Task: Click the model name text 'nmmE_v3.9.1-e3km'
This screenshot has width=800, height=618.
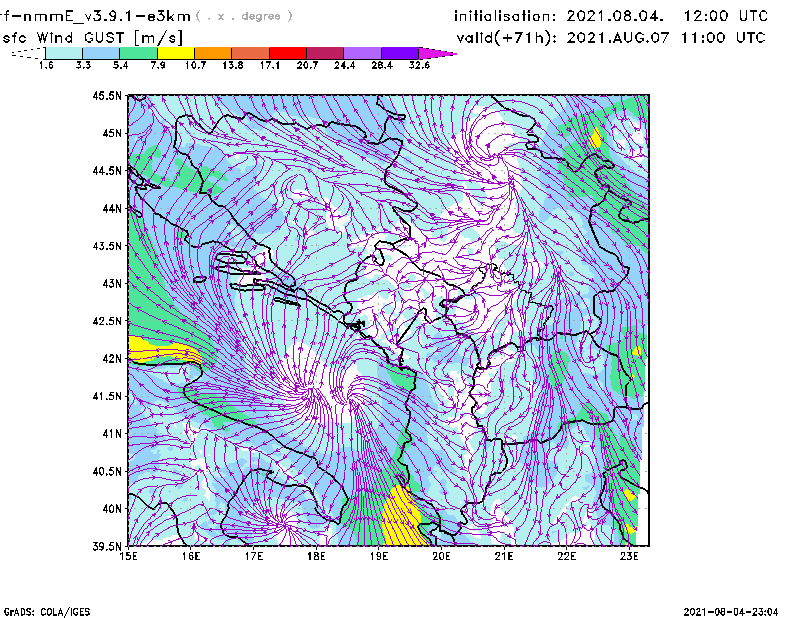Action: pos(106,16)
